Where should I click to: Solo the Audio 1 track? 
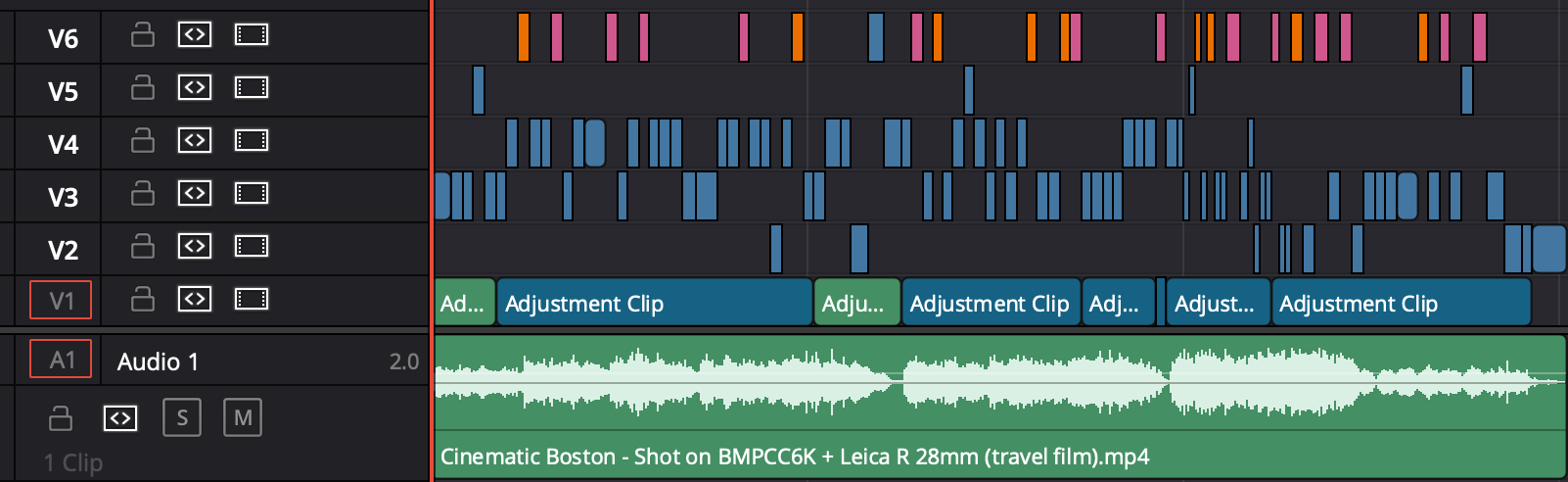tap(182, 418)
